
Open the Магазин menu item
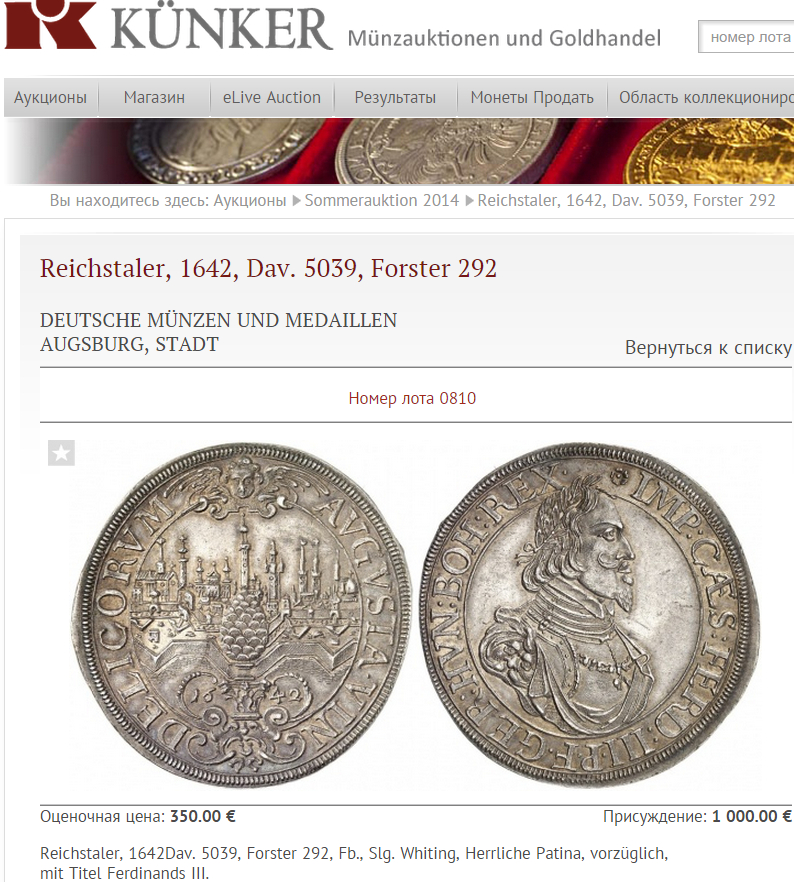point(154,97)
